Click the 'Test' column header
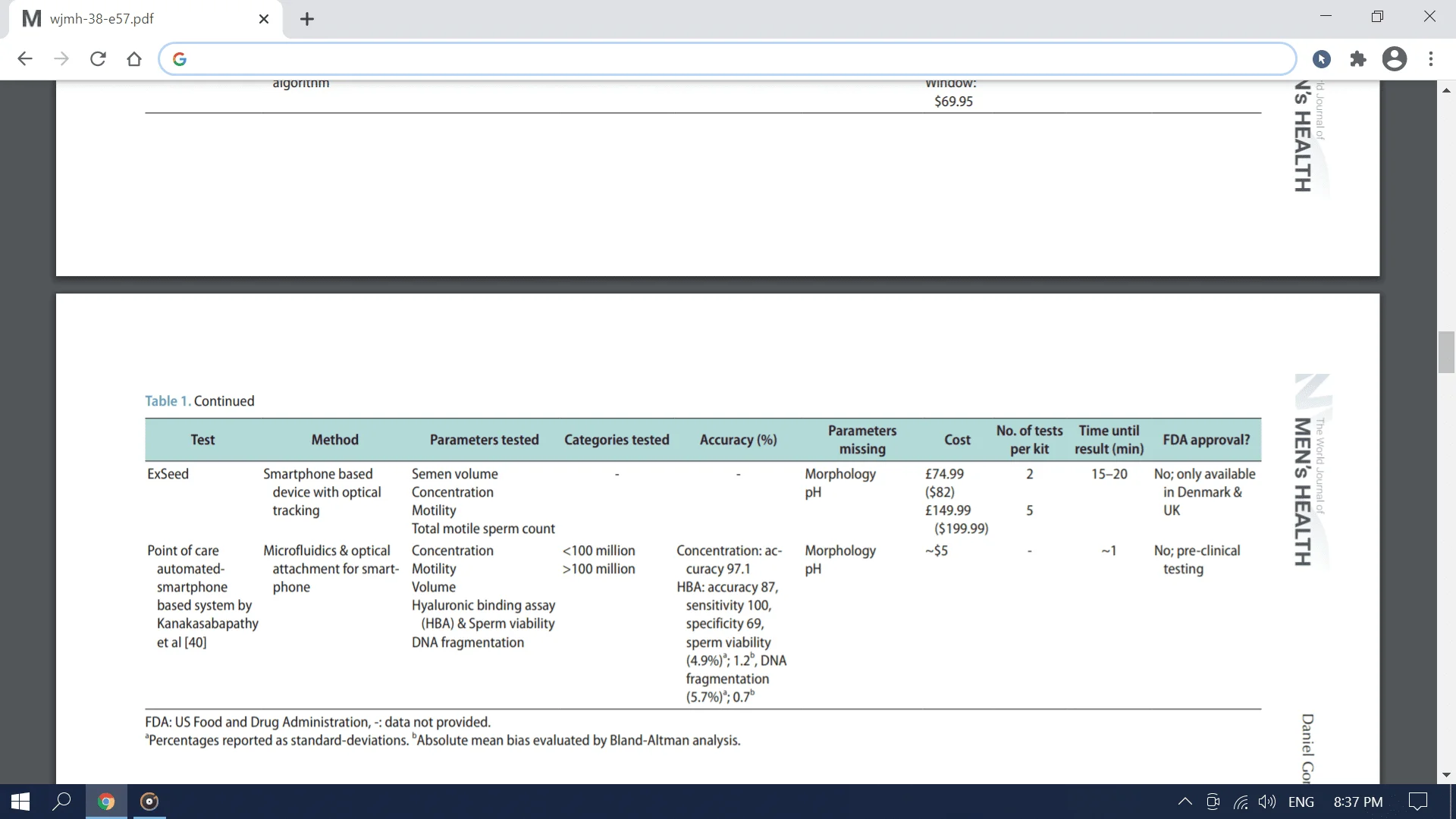This screenshot has height=819, width=1456. click(202, 440)
